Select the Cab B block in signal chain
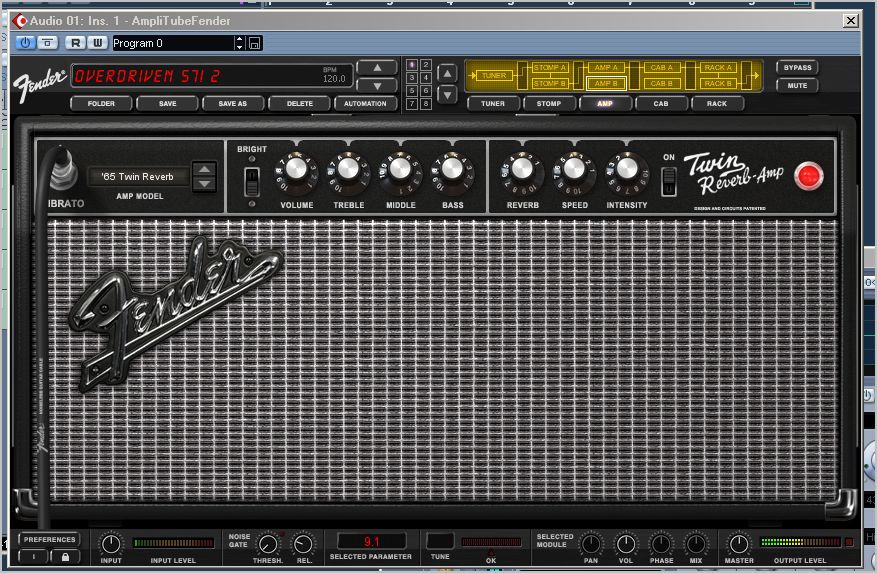 click(x=659, y=84)
